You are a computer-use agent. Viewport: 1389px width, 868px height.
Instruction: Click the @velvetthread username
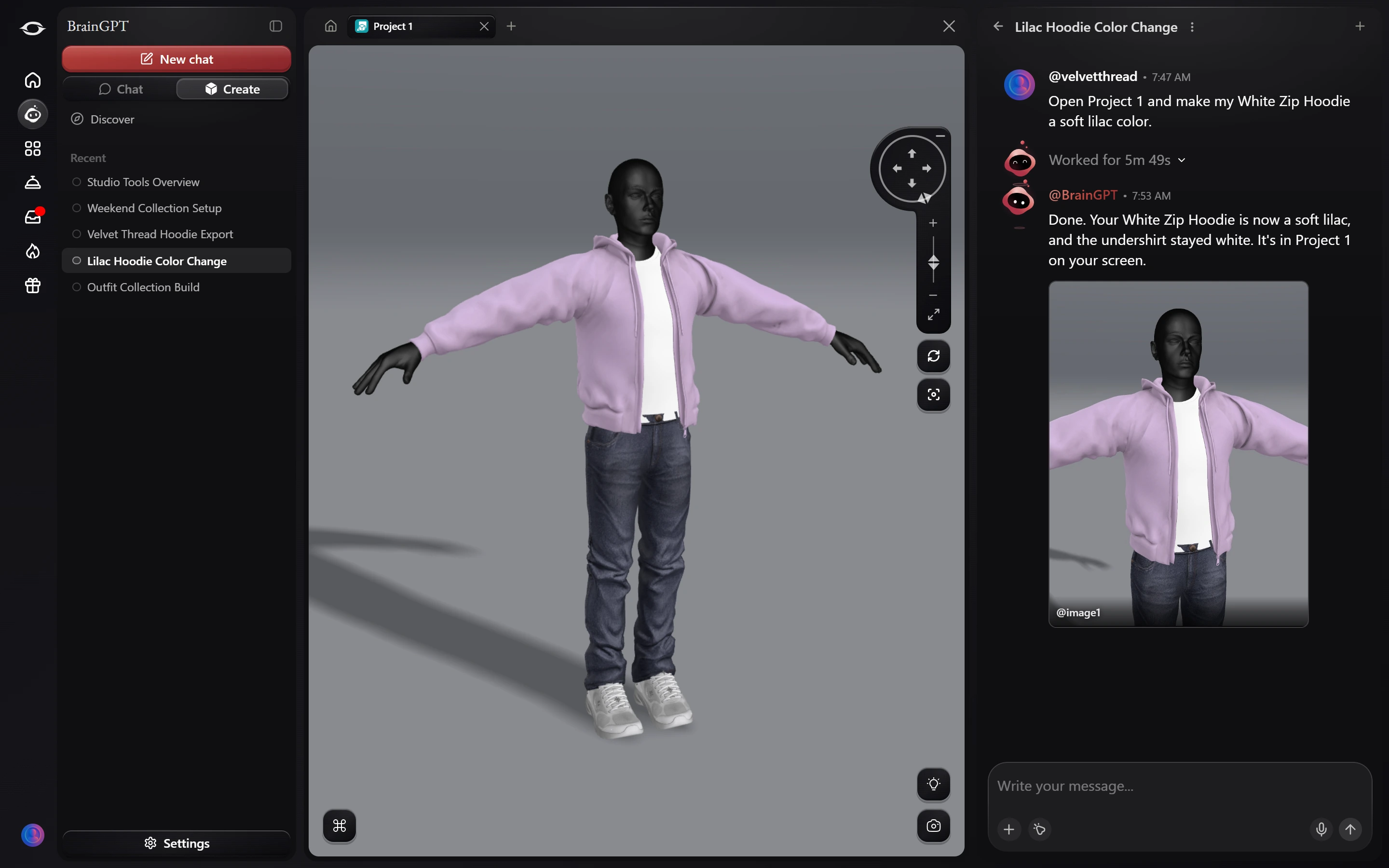coord(1092,76)
